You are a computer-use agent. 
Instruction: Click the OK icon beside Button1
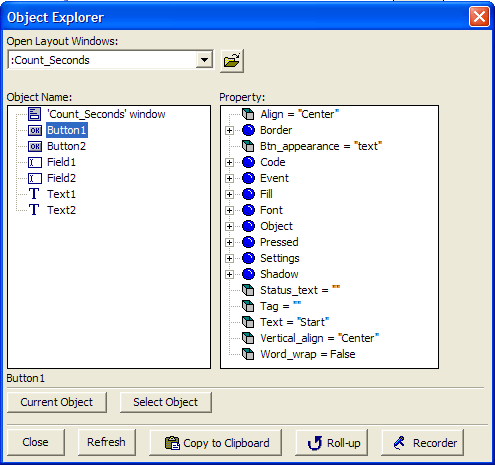click(x=35, y=130)
